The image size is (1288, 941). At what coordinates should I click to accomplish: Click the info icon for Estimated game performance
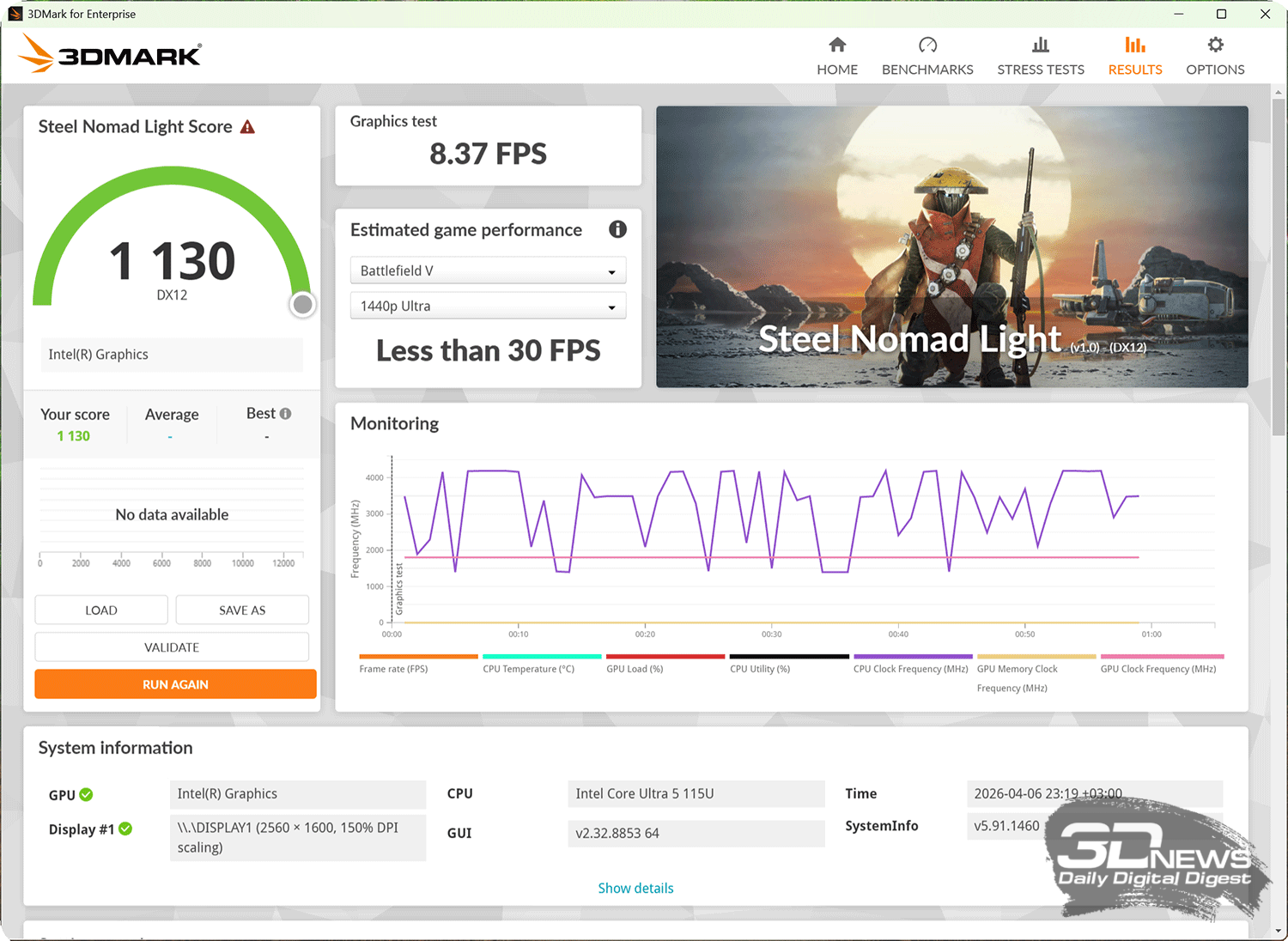pyautogui.click(x=617, y=229)
